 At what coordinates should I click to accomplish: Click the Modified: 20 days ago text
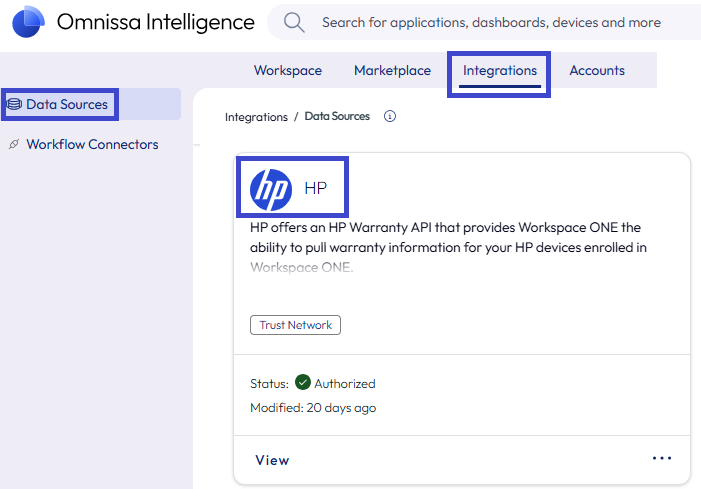[313, 408]
